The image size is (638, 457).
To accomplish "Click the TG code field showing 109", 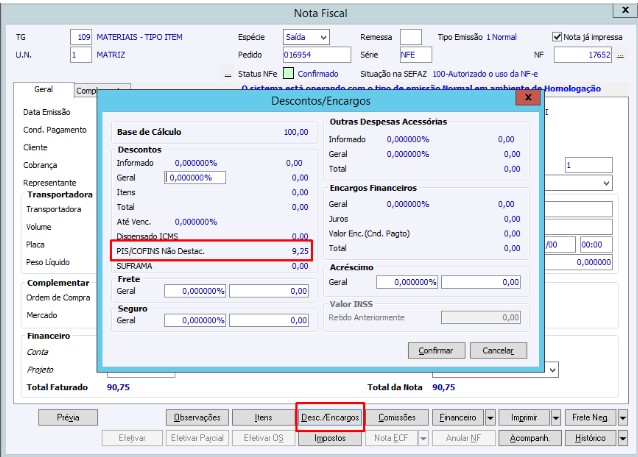I will [81, 37].
